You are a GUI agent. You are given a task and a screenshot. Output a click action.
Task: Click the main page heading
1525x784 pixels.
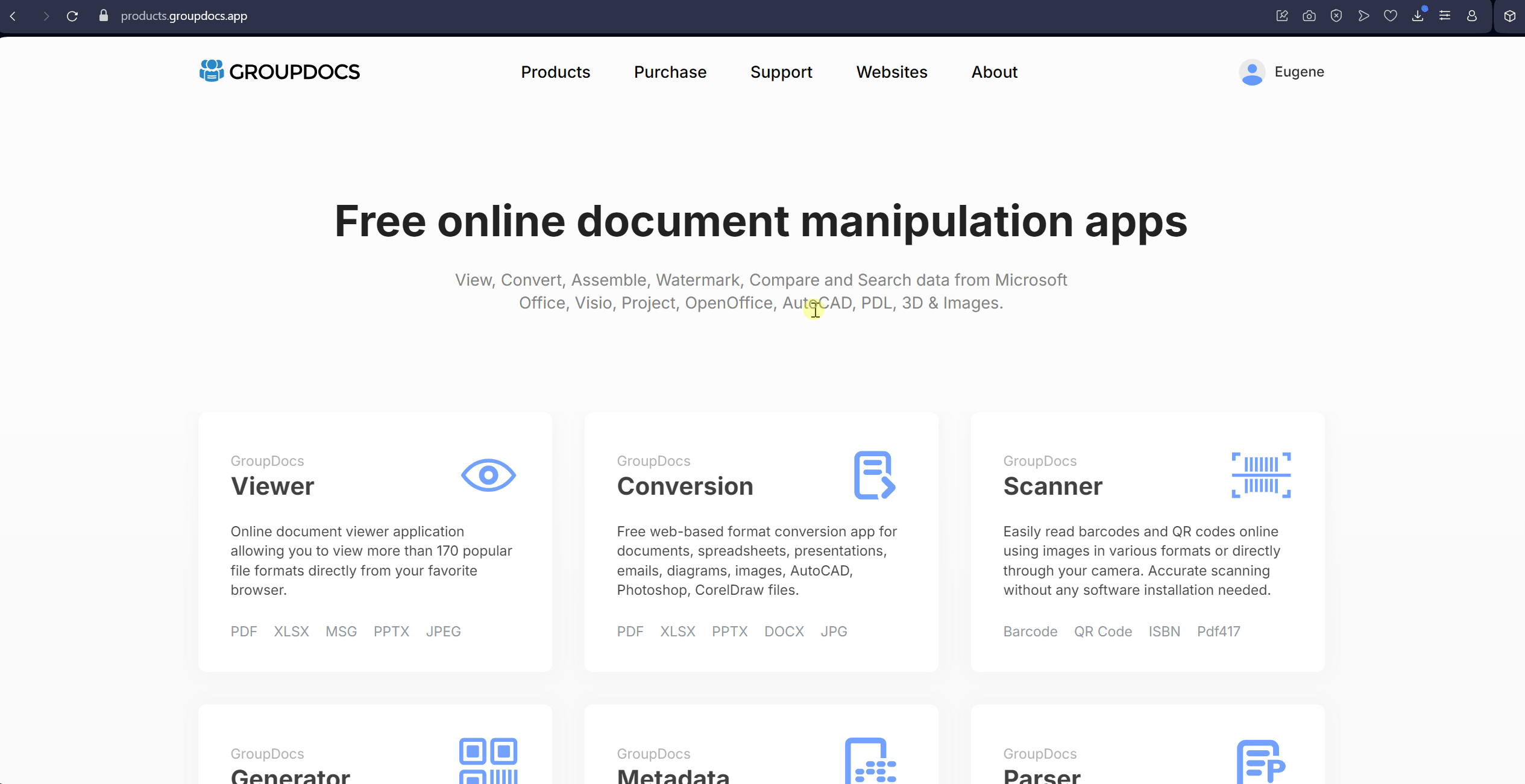761,222
